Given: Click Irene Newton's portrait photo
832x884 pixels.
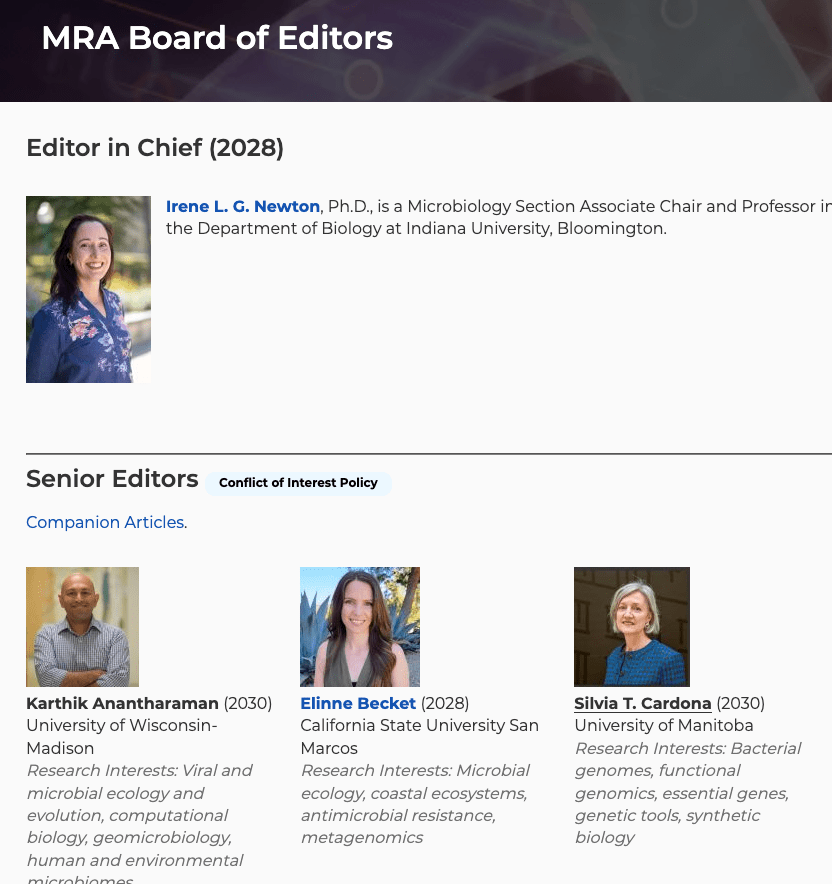Looking at the screenshot, I should pos(88,289).
